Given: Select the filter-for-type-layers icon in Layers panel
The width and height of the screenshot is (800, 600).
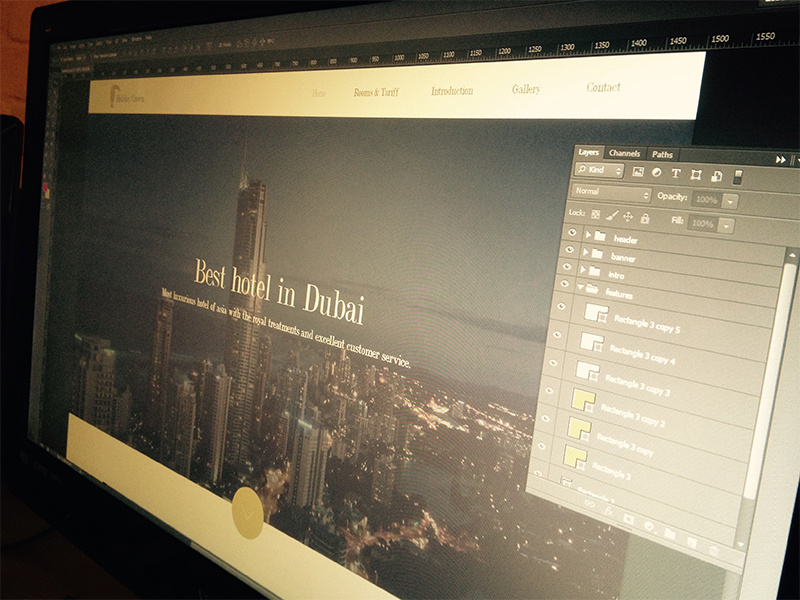Looking at the screenshot, I should pos(675,173).
